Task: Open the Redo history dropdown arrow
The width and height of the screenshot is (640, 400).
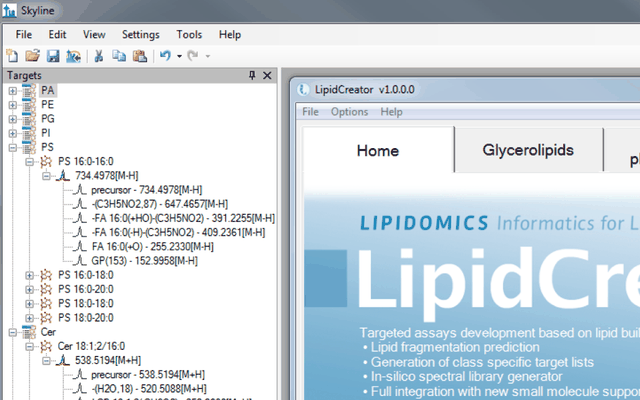Action: coord(208,56)
